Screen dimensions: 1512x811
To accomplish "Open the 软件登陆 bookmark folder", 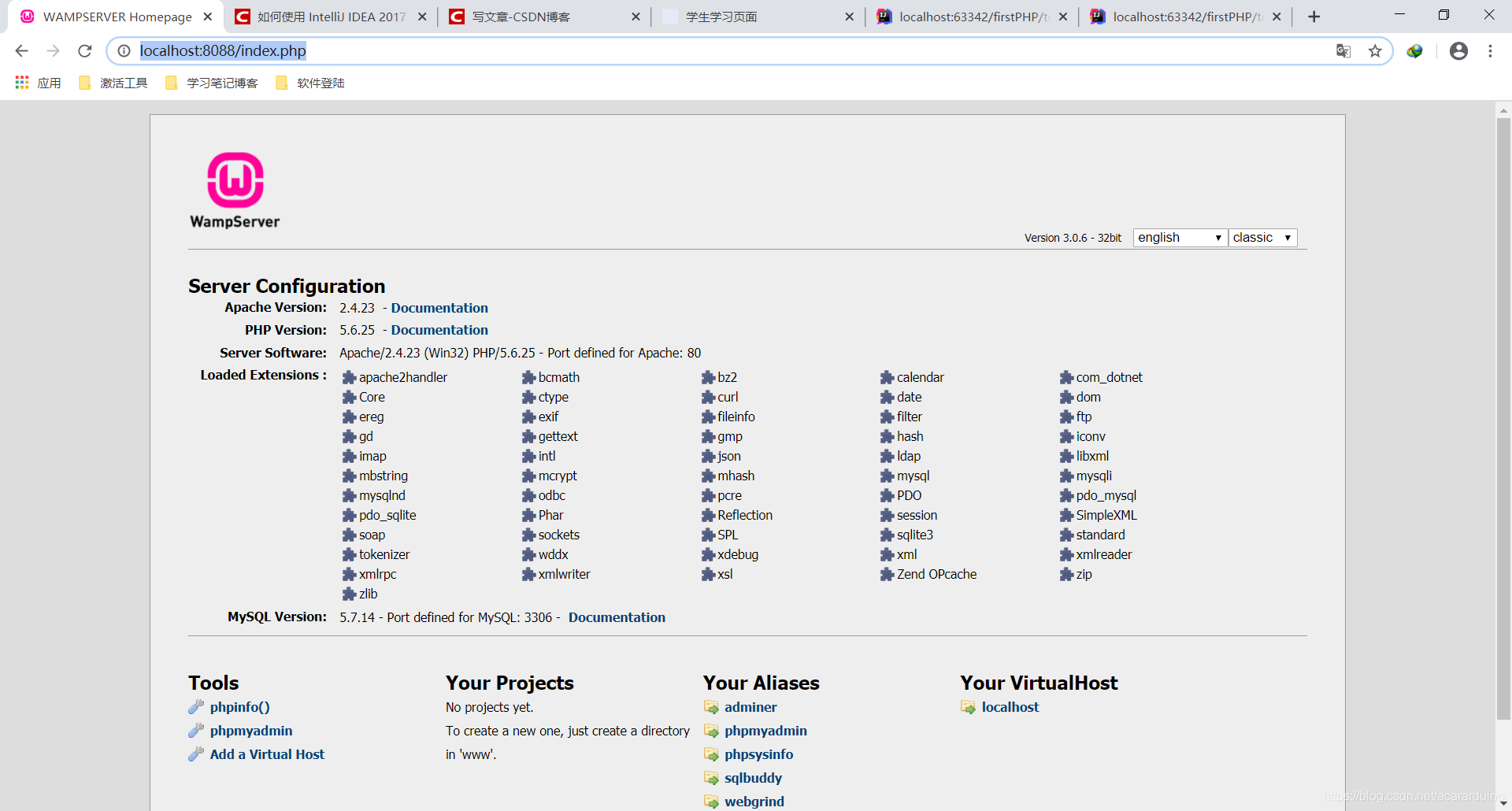I will (310, 83).
